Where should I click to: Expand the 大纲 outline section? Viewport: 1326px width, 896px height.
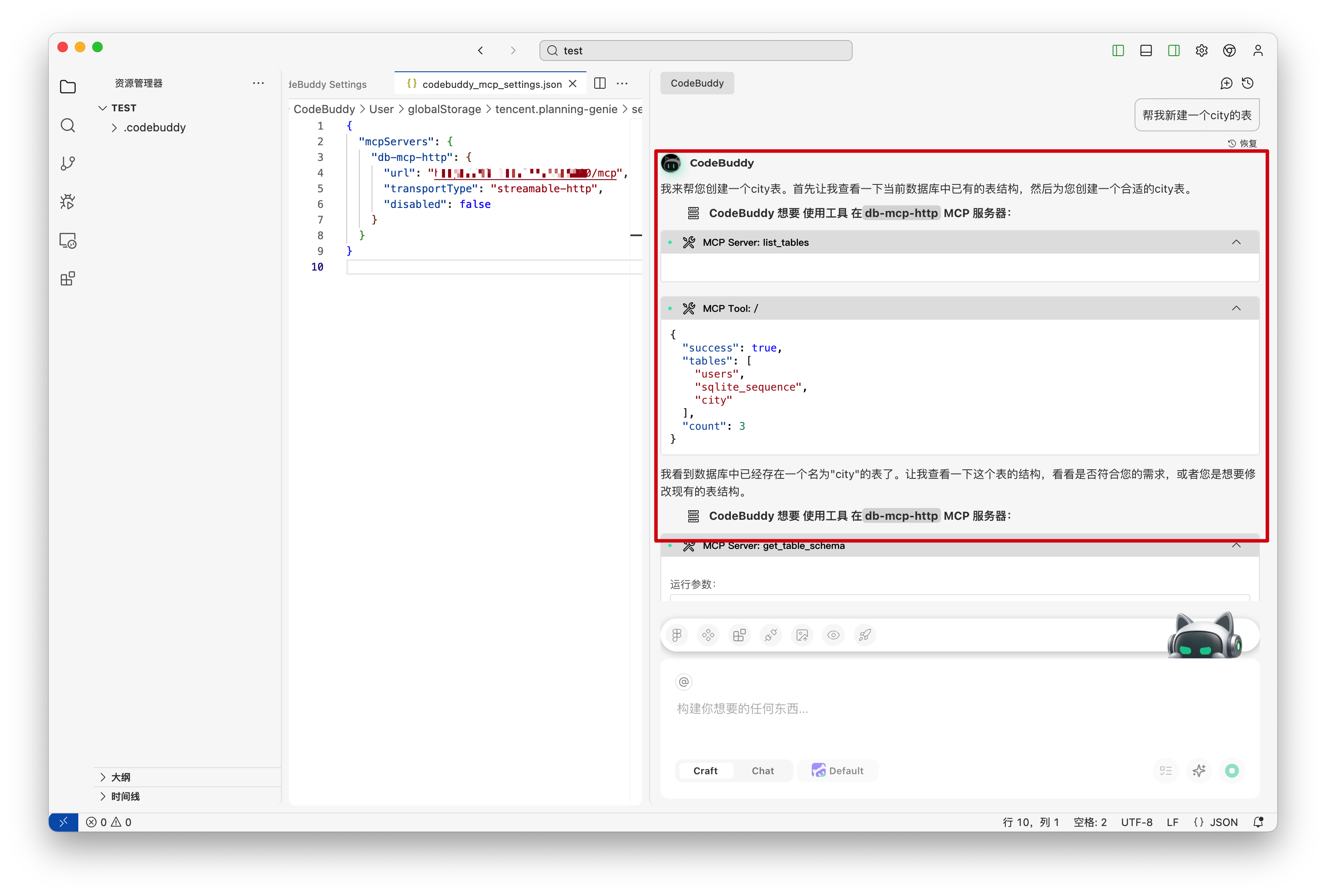pyautogui.click(x=121, y=777)
